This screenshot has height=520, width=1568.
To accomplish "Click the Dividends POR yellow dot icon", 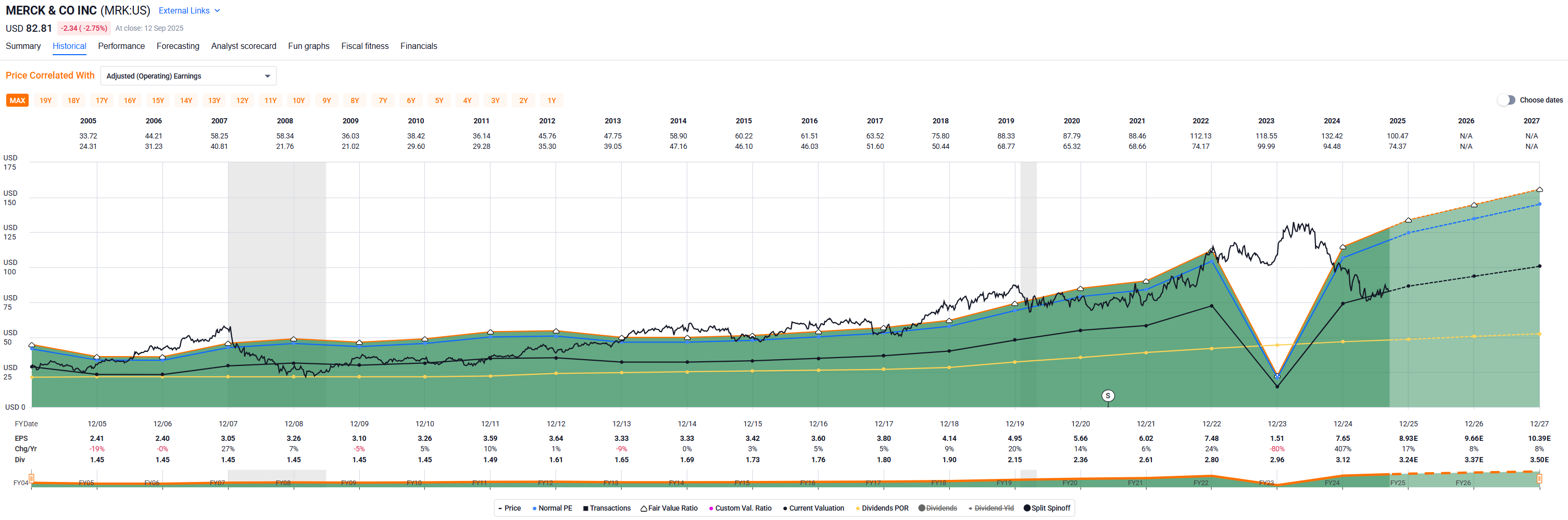I will (x=858, y=509).
